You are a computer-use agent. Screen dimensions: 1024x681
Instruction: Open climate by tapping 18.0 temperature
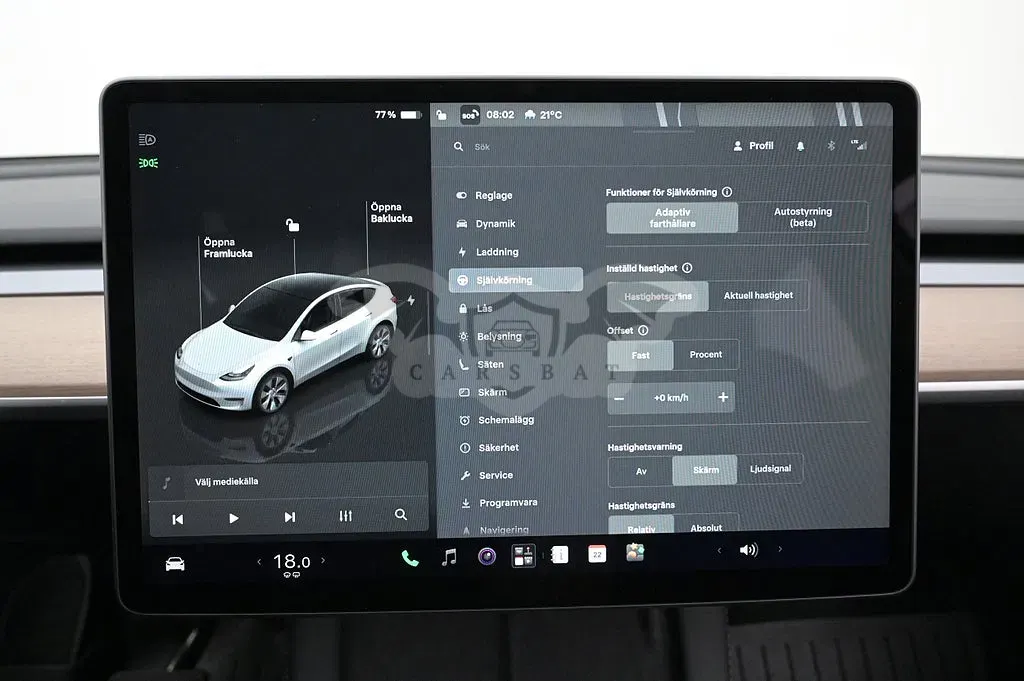tap(291, 562)
